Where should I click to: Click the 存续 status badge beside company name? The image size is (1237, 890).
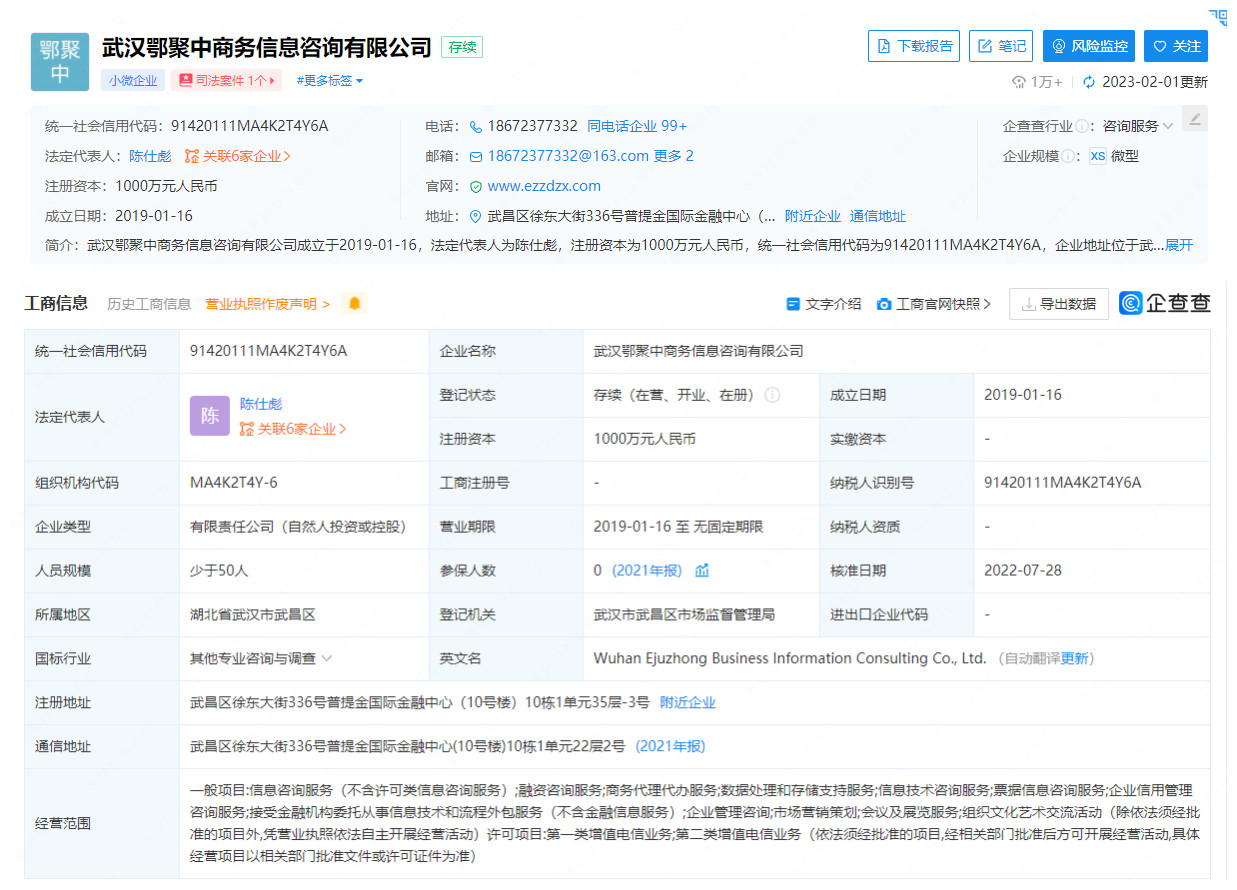462,46
